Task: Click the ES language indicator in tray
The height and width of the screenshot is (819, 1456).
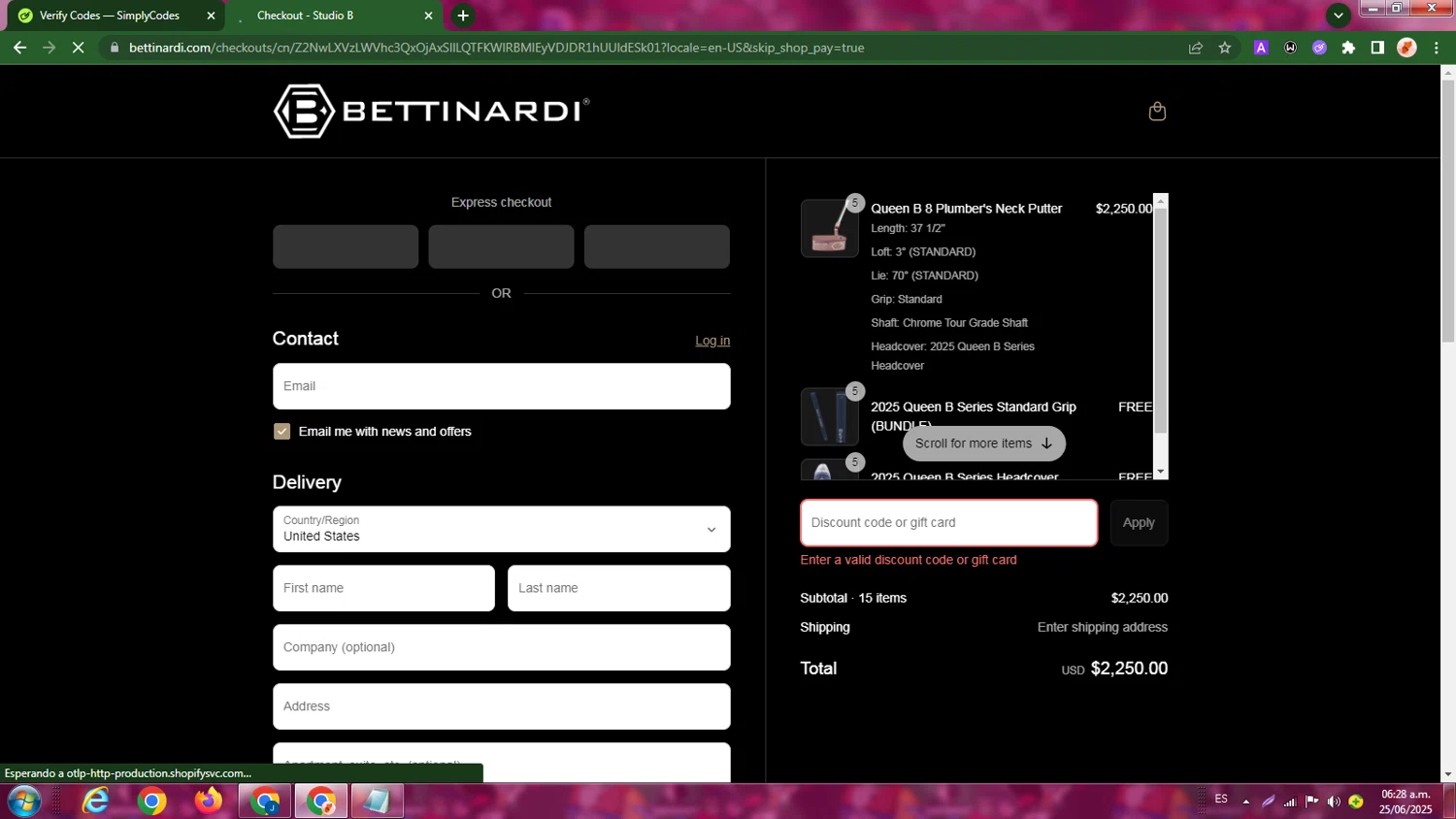Action: 1221,800
